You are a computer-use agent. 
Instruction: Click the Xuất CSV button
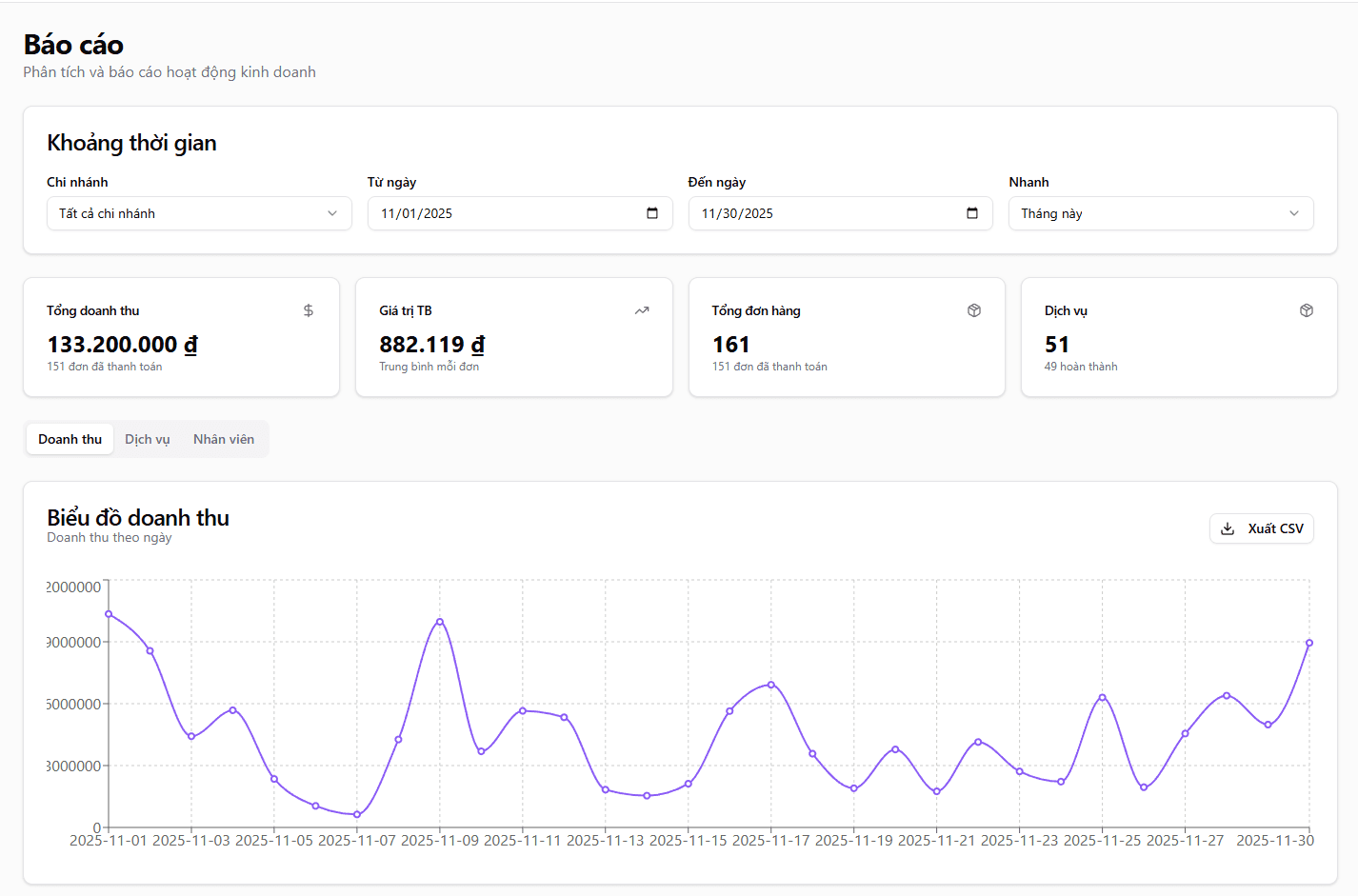(x=1261, y=528)
